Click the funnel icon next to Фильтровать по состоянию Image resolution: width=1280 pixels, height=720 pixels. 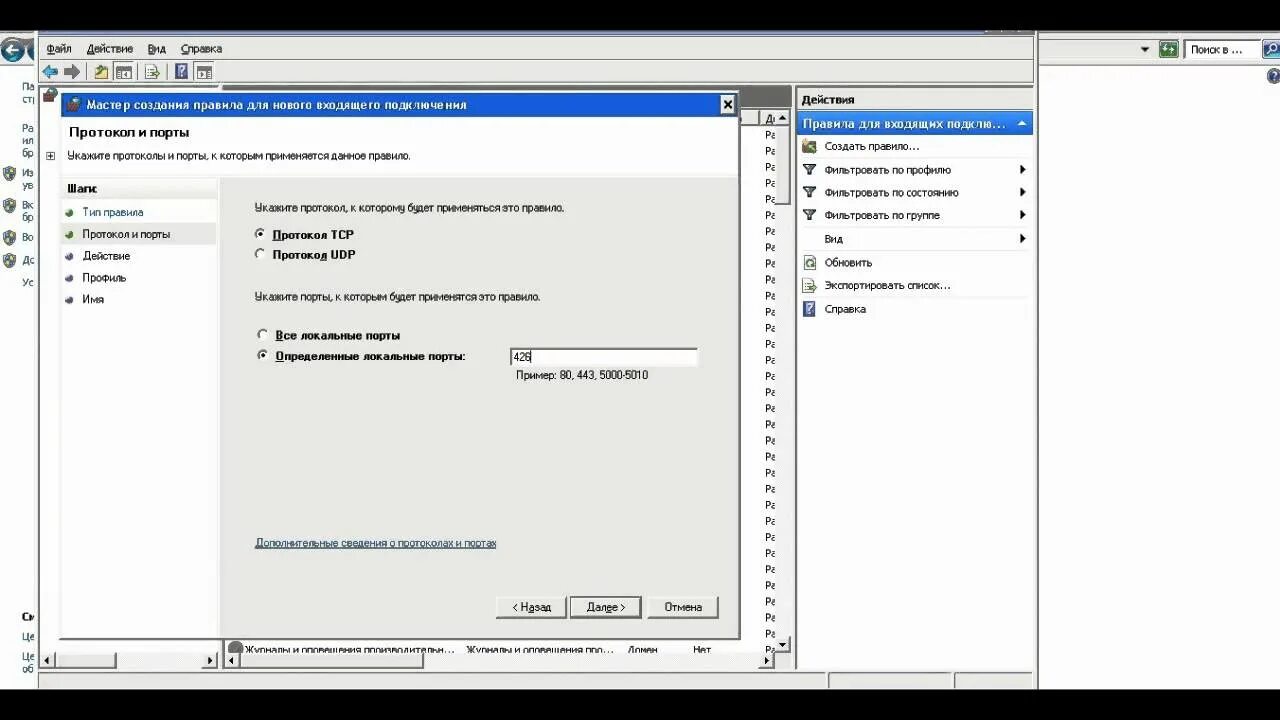click(810, 192)
